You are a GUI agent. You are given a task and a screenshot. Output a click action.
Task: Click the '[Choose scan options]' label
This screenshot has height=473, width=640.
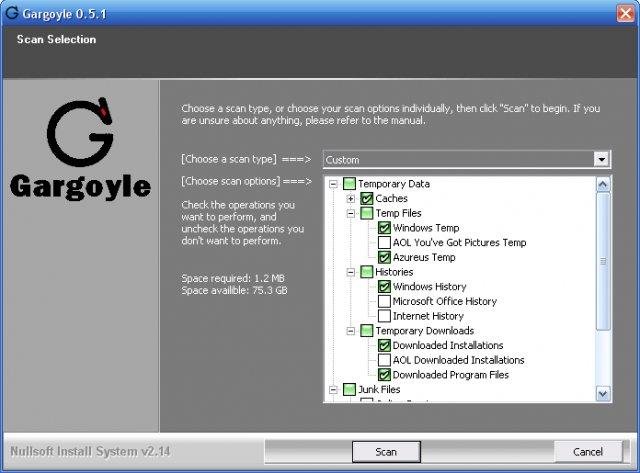[x=231, y=181]
